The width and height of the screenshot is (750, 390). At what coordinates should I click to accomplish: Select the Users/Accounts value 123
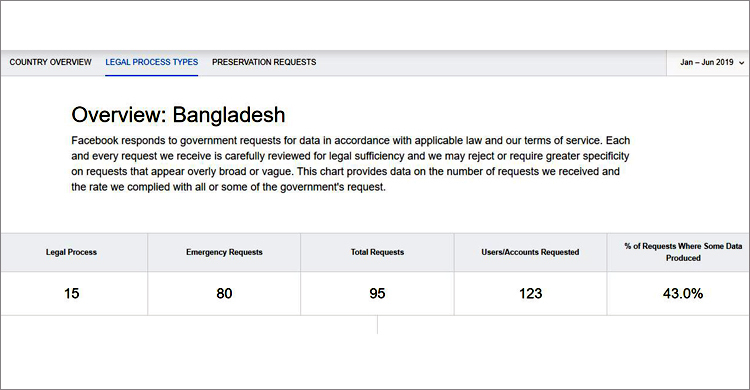[x=530, y=293]
